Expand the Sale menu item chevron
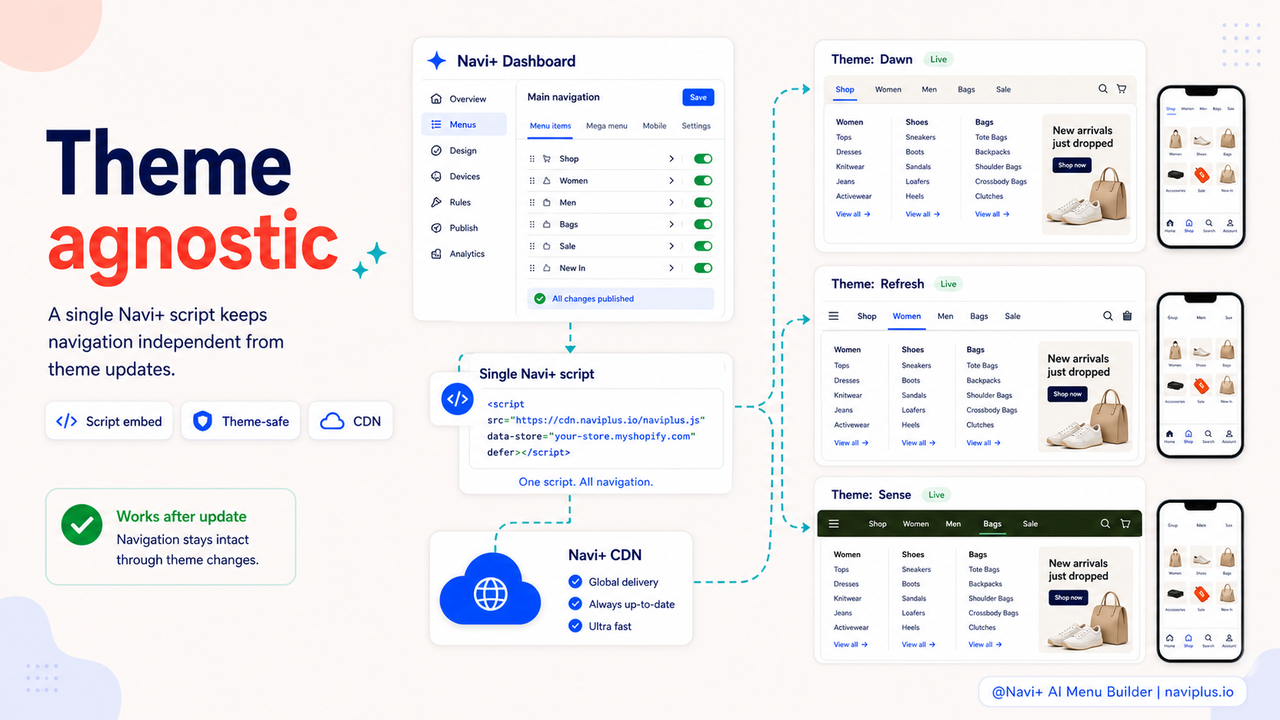 pyautogui.click(x=671, y=246)
